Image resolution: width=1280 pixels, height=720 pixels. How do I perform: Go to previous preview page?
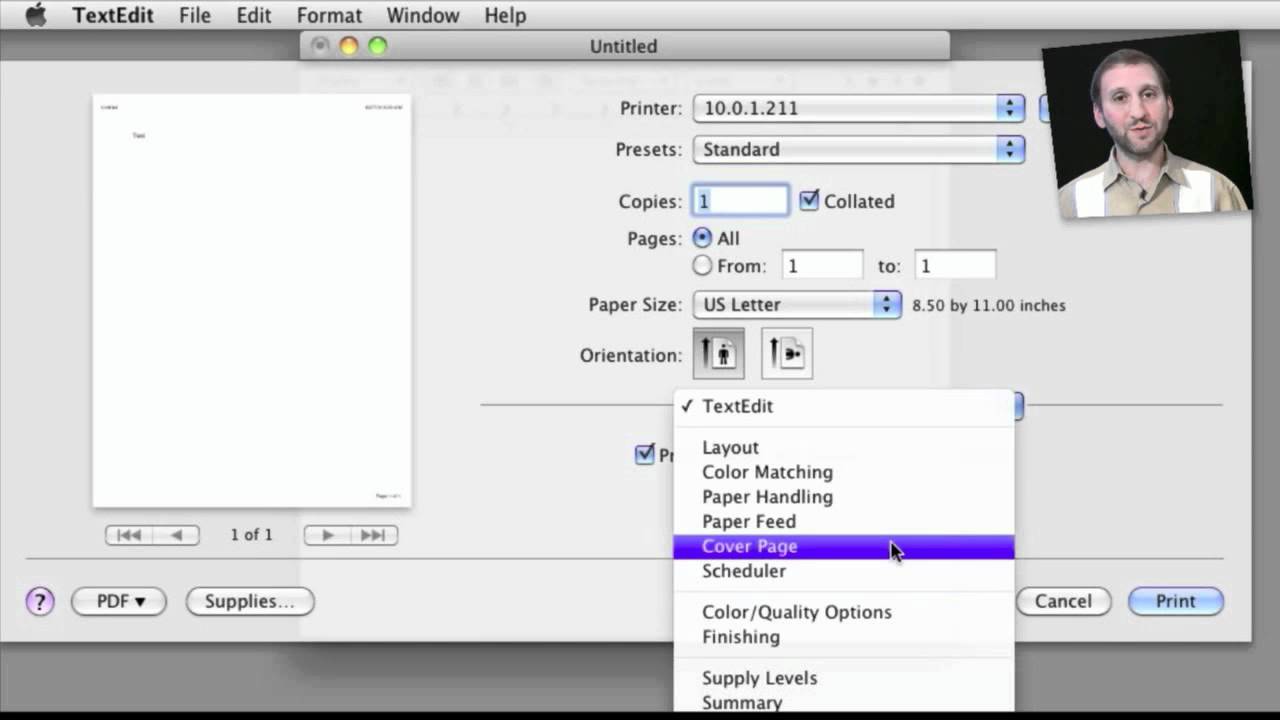pyautogui.click(x=176, y=535)
